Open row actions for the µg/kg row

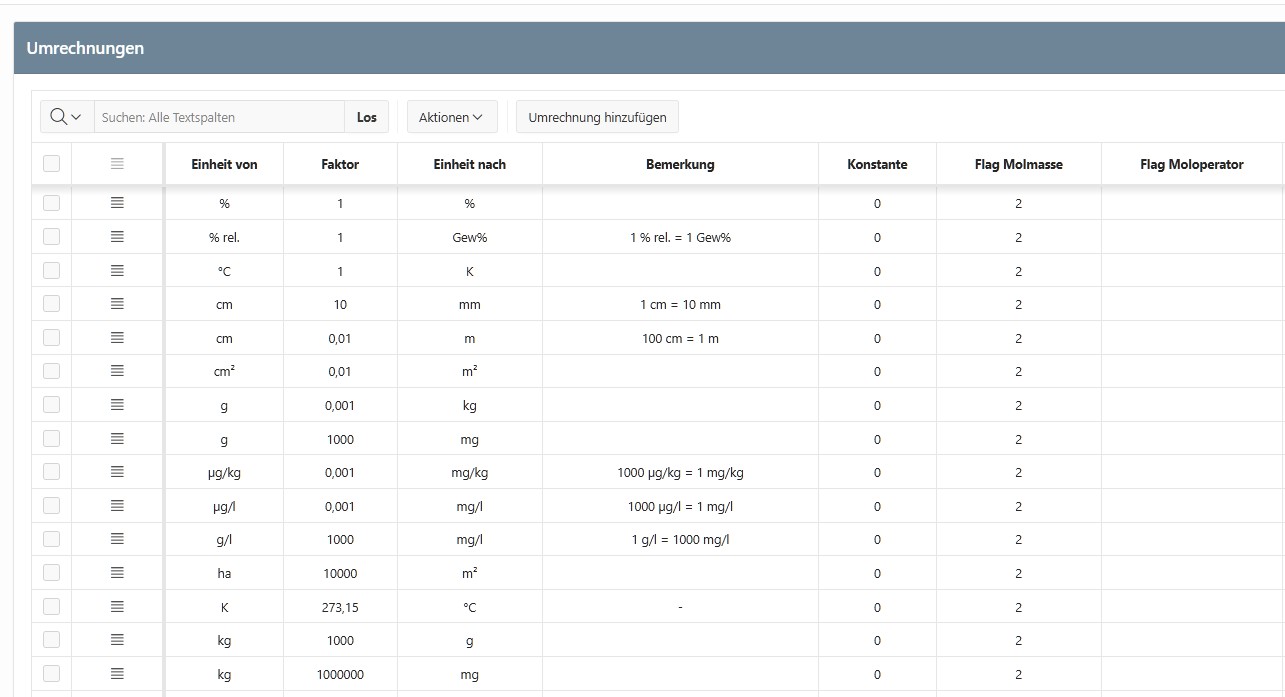(117, 472)
